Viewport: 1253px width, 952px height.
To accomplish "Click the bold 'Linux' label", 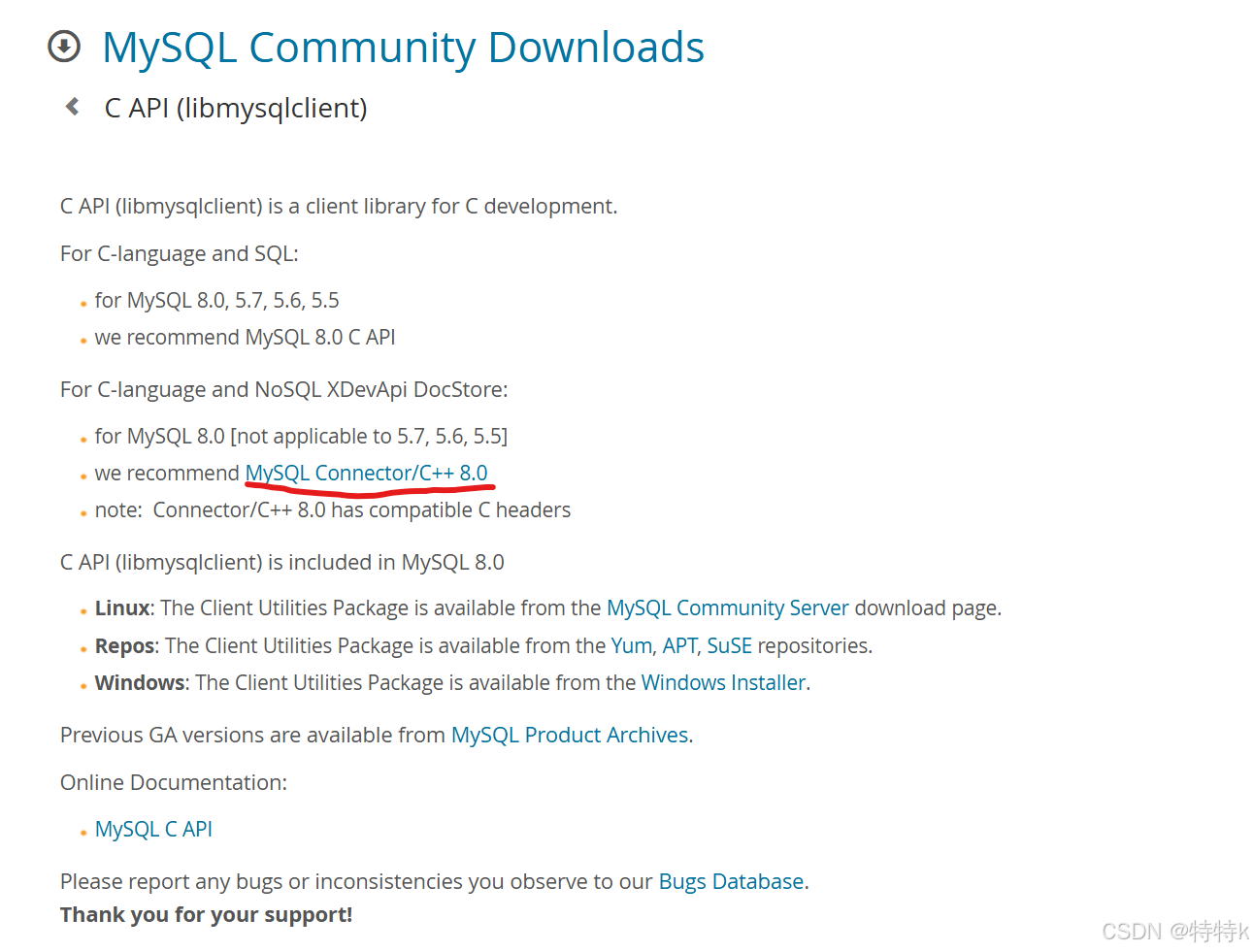I will pos(122,607).
